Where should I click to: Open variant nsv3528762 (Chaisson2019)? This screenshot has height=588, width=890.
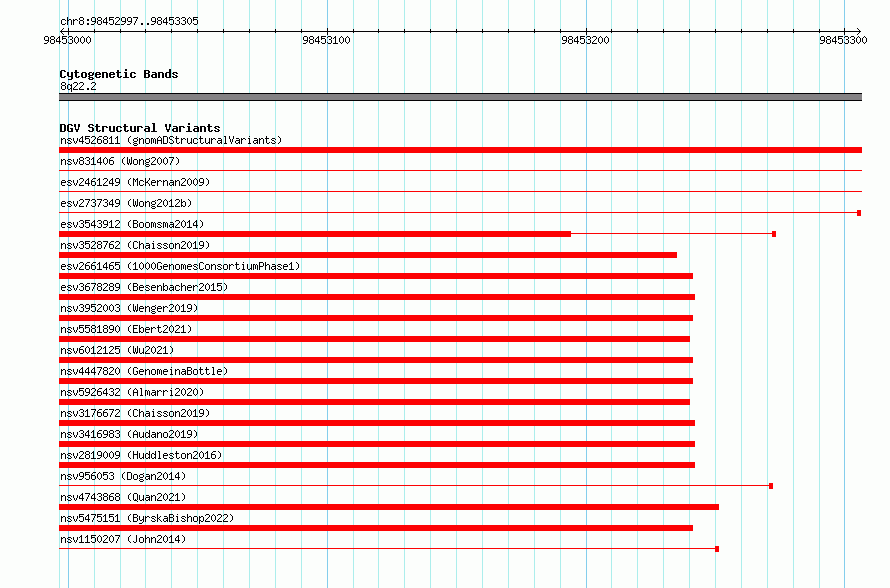(135, 245)
